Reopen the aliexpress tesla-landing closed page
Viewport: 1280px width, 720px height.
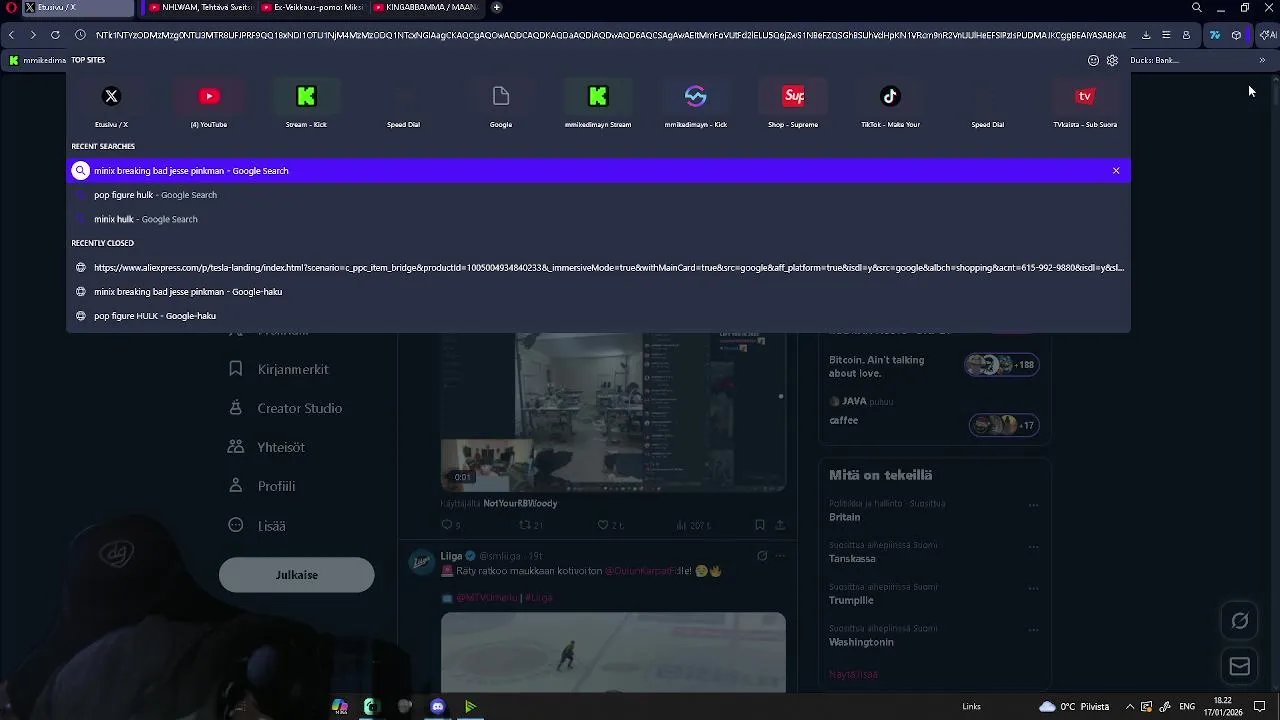point(598,268)
